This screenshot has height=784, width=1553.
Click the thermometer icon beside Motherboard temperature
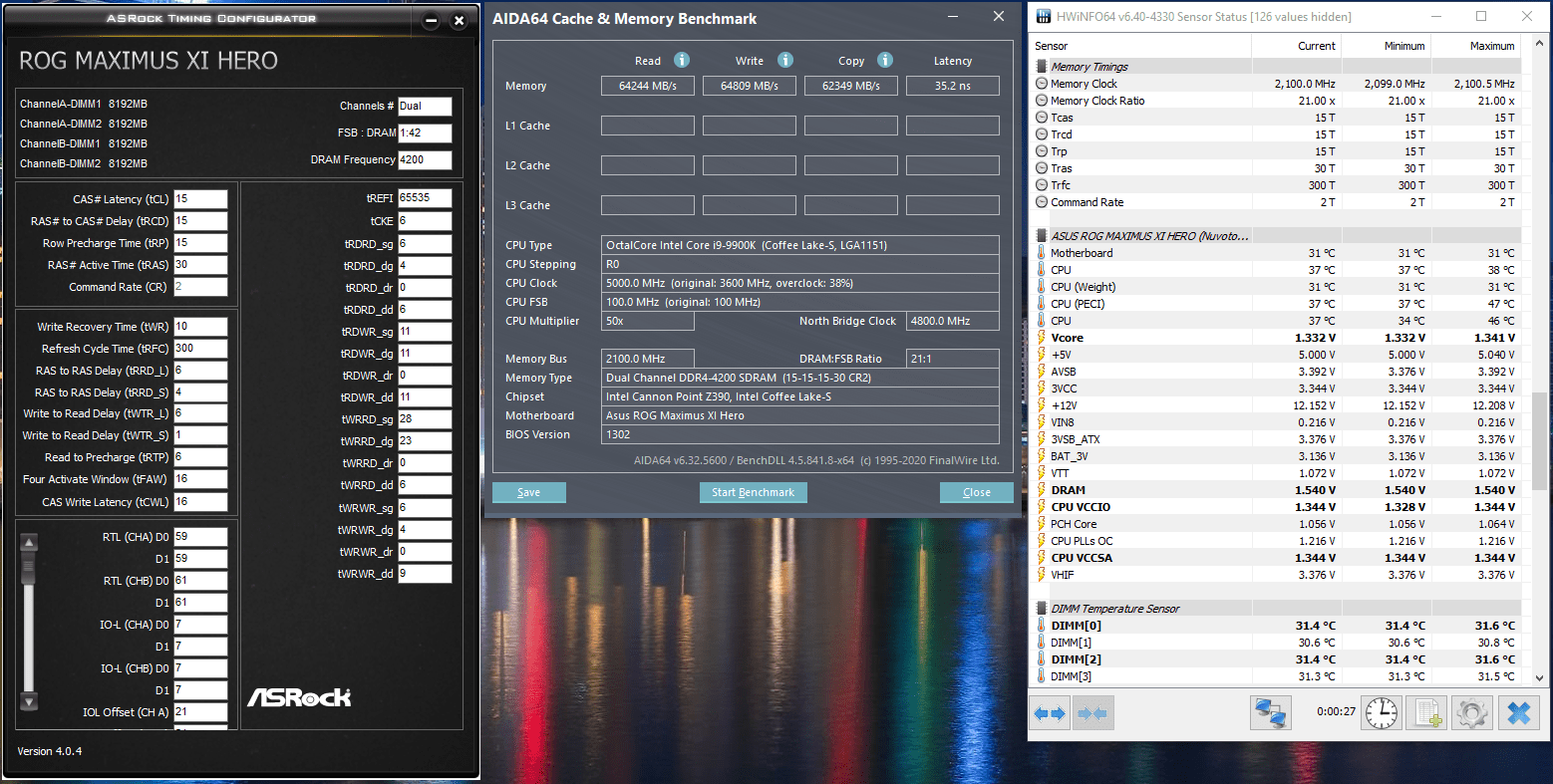click(1042, 253)
